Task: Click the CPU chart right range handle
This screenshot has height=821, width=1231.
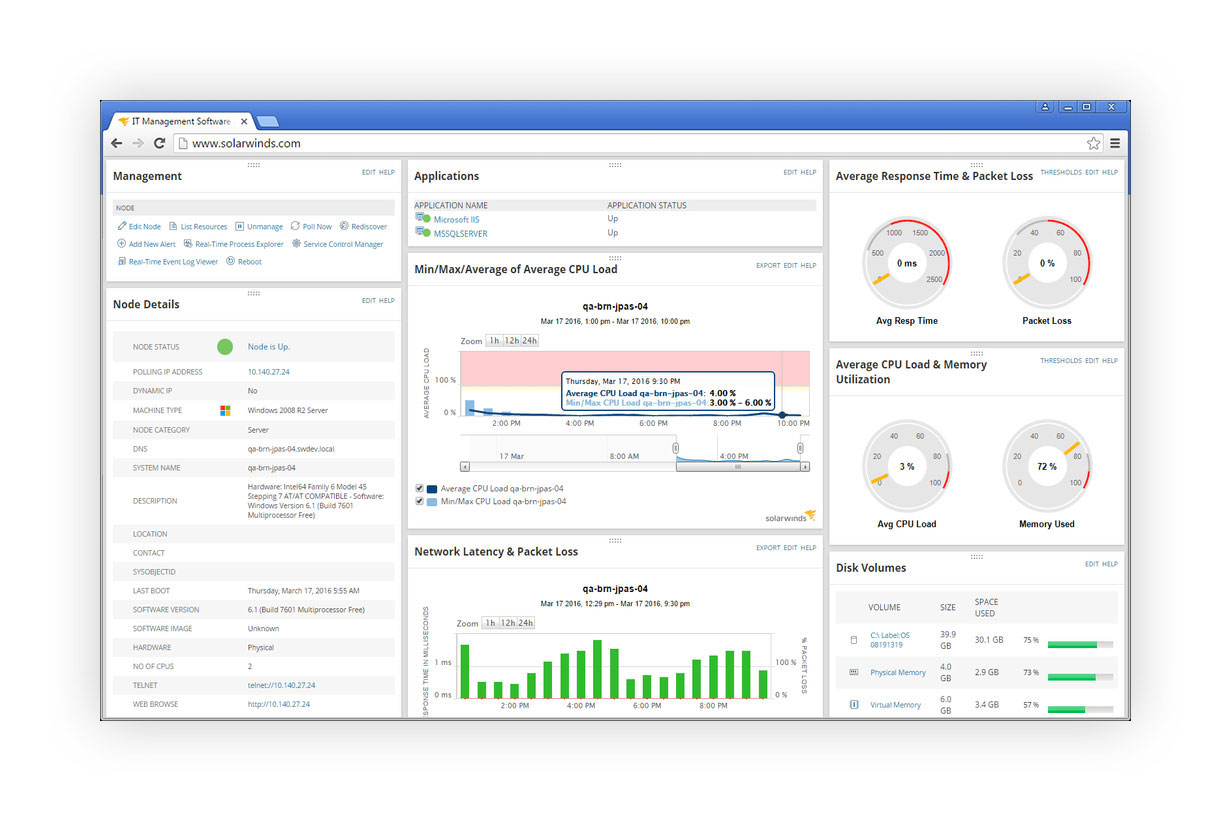Action: 800,448
